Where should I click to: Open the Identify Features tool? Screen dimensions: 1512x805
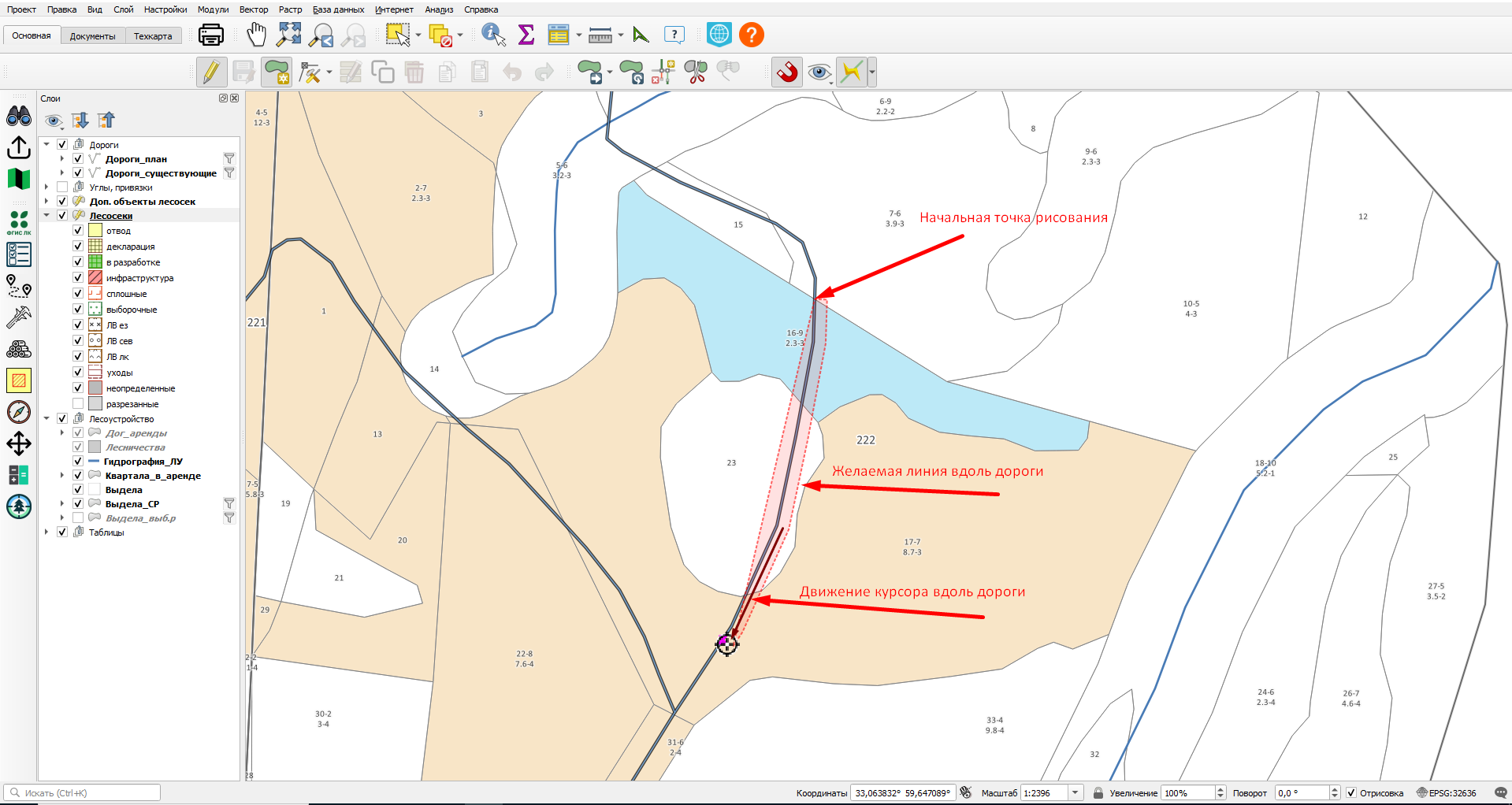pos(493,35)
